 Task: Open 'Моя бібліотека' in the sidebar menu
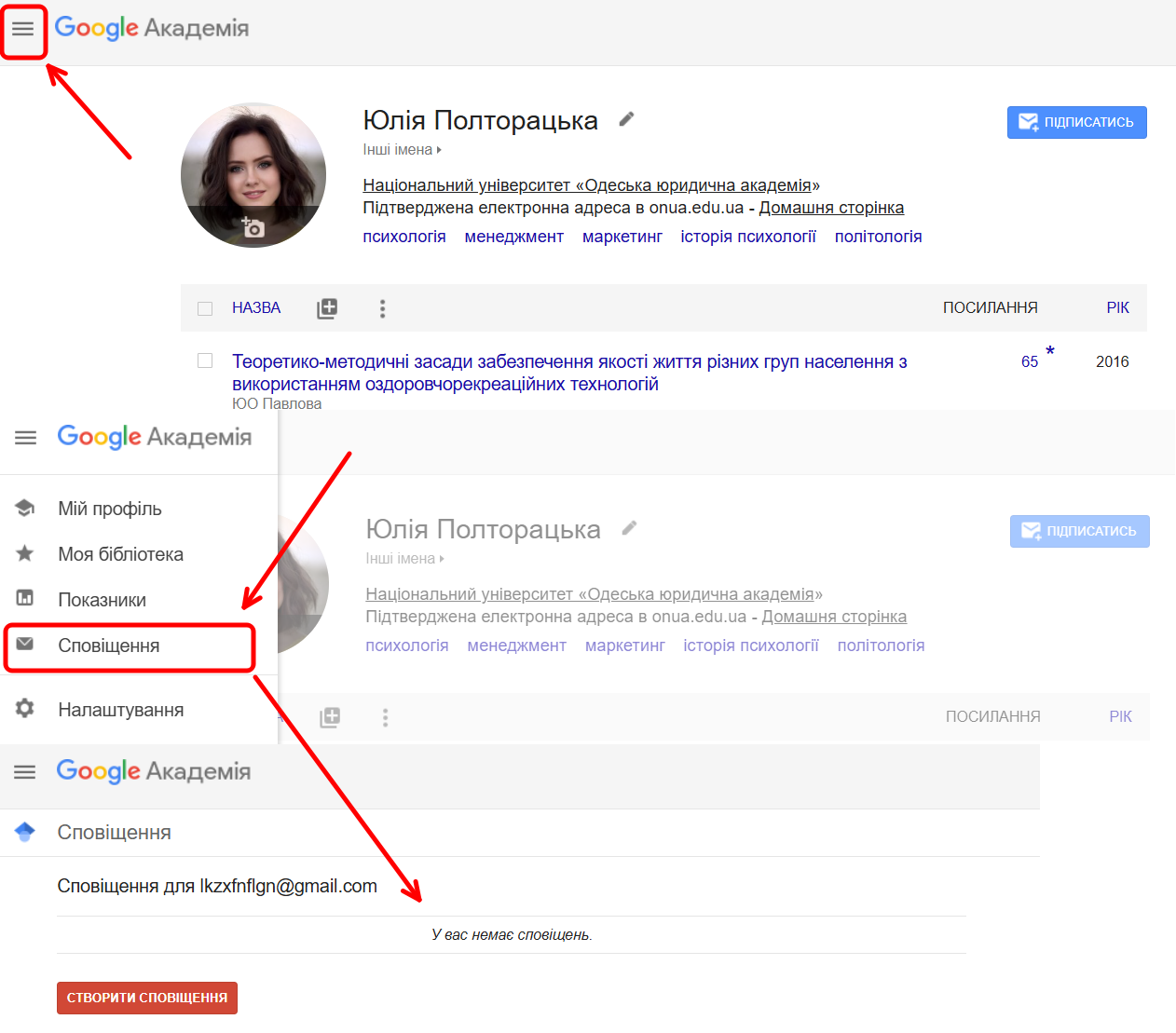click(121, 554)
